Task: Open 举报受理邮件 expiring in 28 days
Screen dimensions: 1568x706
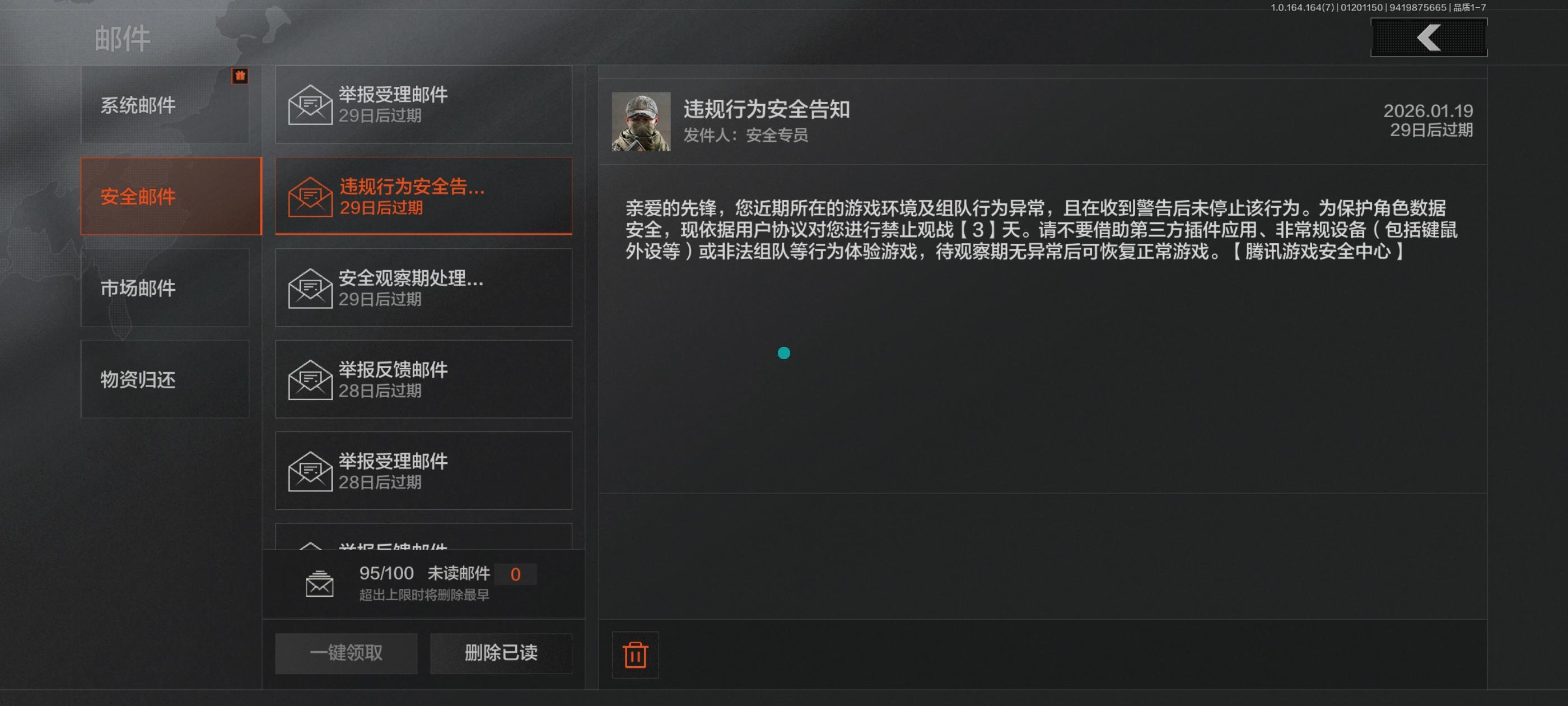Action: [x=424, y=470]
